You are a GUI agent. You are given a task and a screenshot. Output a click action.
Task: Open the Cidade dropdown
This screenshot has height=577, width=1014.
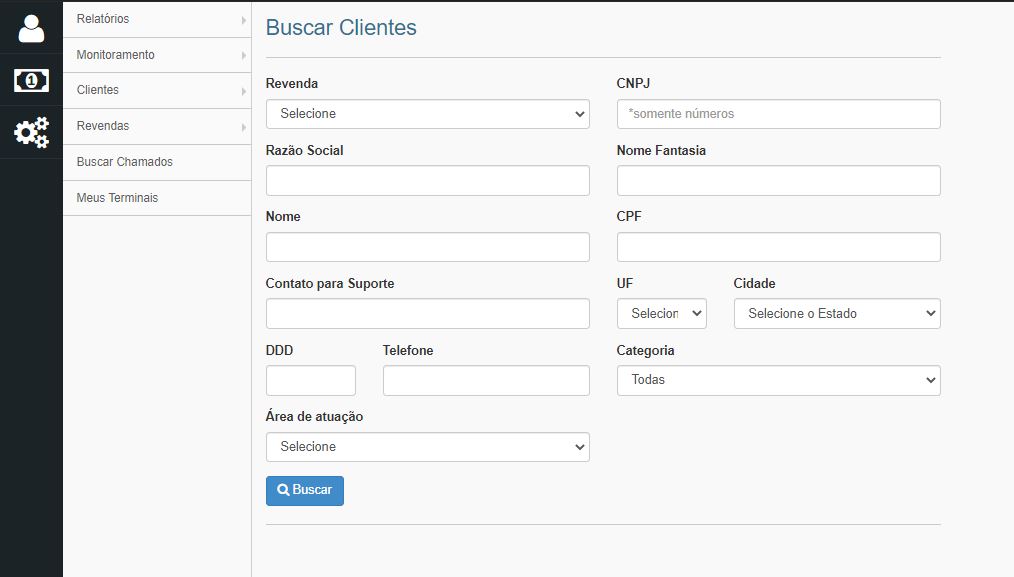point(837,313)
